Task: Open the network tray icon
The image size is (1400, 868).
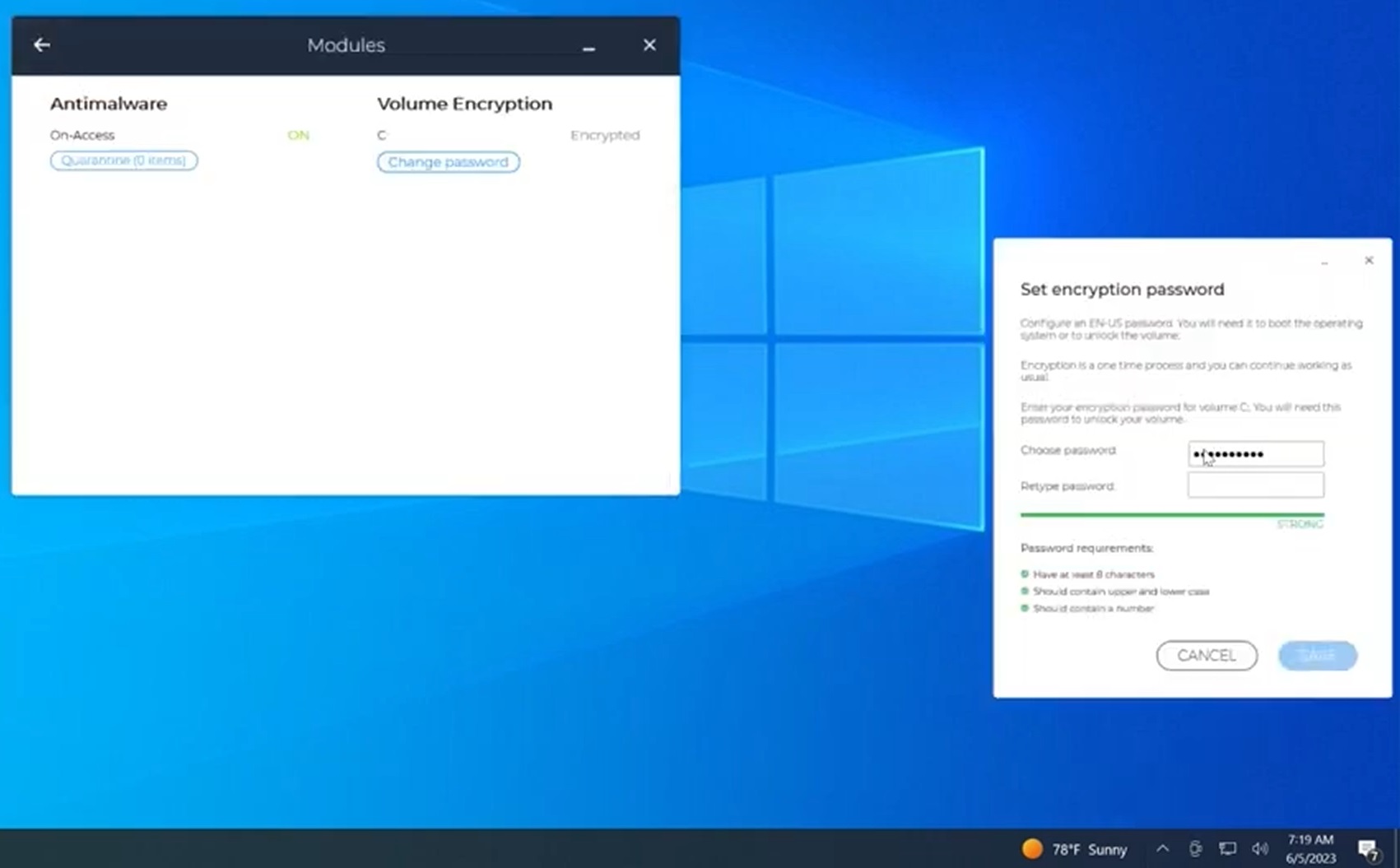Action: point(1227,848)
